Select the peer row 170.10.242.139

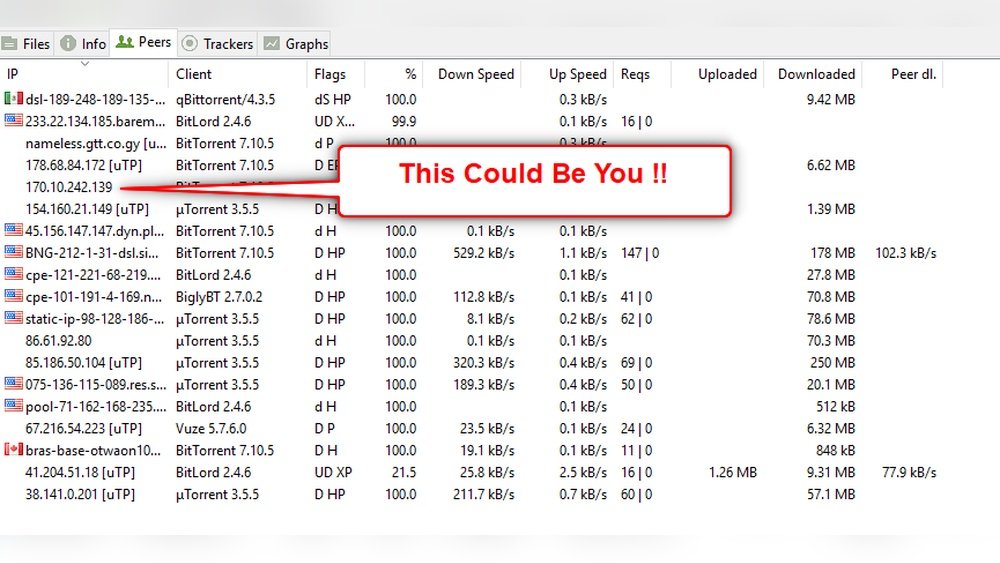pyautogui.click(x=69, y=187)
